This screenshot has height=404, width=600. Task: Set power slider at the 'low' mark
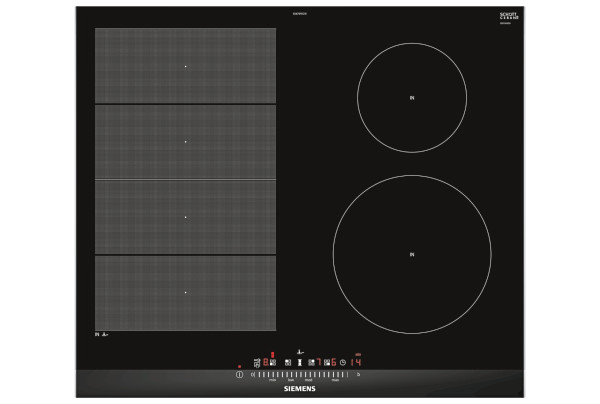291,380
